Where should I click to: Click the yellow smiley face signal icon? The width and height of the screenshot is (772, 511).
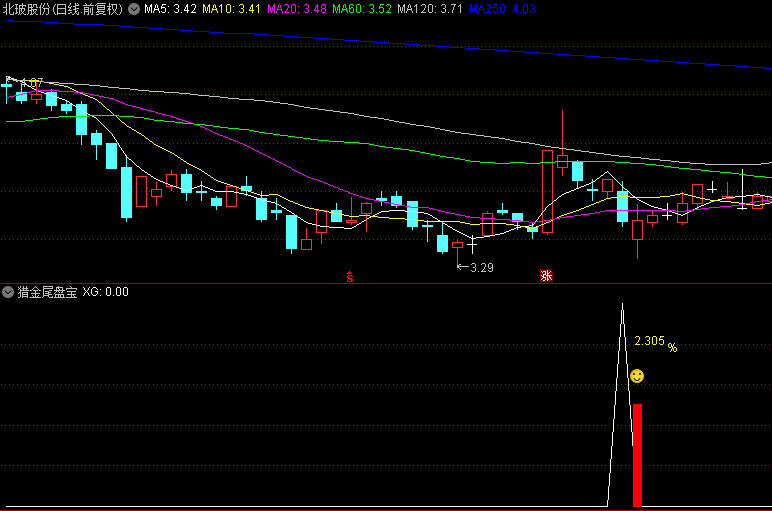637,376
